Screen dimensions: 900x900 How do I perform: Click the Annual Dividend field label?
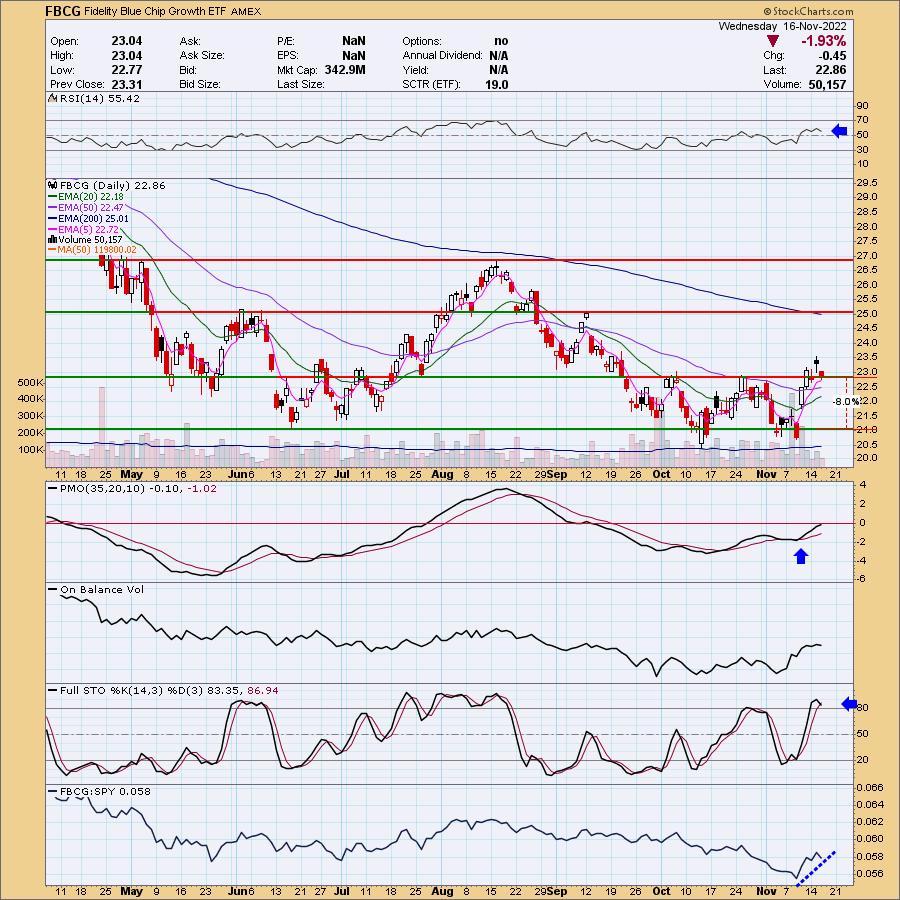coord(443,56)
